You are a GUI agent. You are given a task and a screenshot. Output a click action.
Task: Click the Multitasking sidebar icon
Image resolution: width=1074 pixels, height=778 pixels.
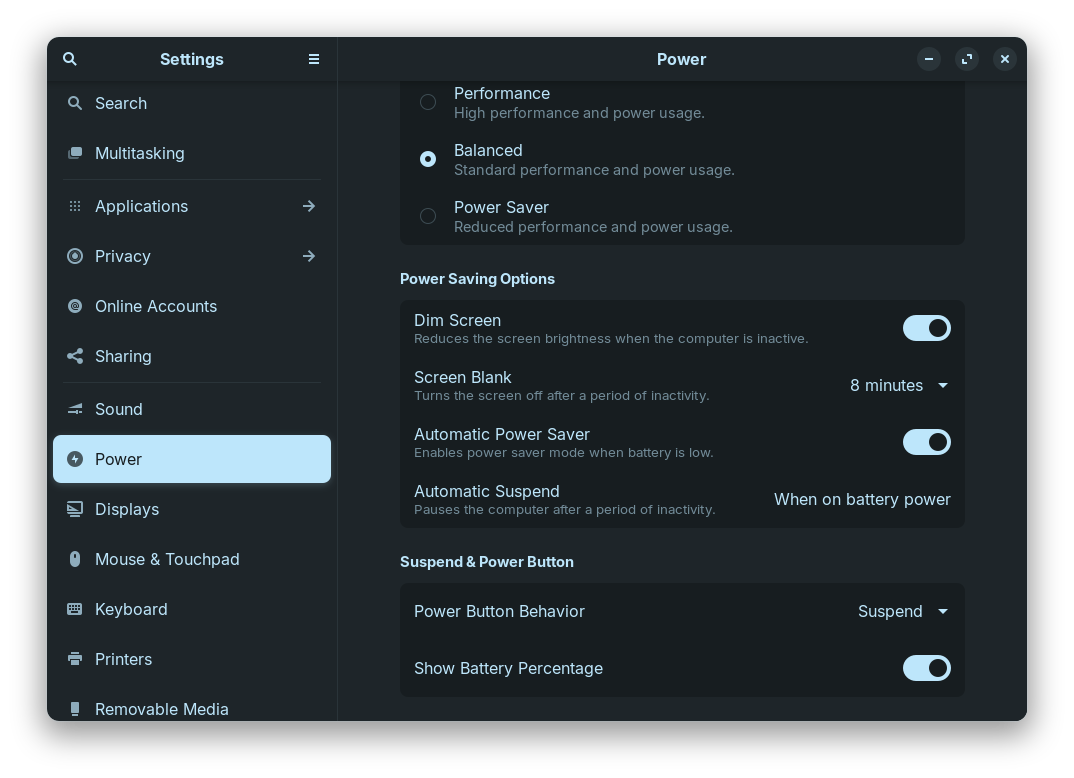[75, 153]
